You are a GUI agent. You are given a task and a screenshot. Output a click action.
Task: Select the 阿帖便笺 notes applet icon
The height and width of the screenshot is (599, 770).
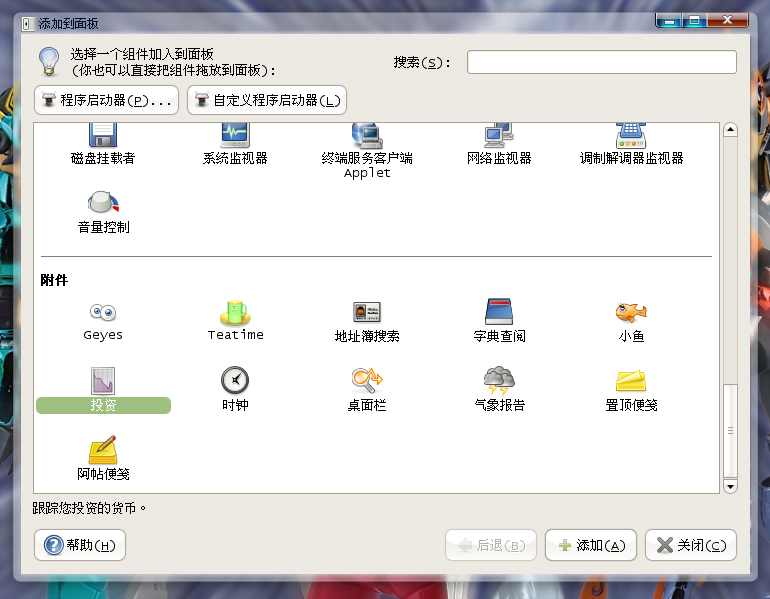click(103, 450)
